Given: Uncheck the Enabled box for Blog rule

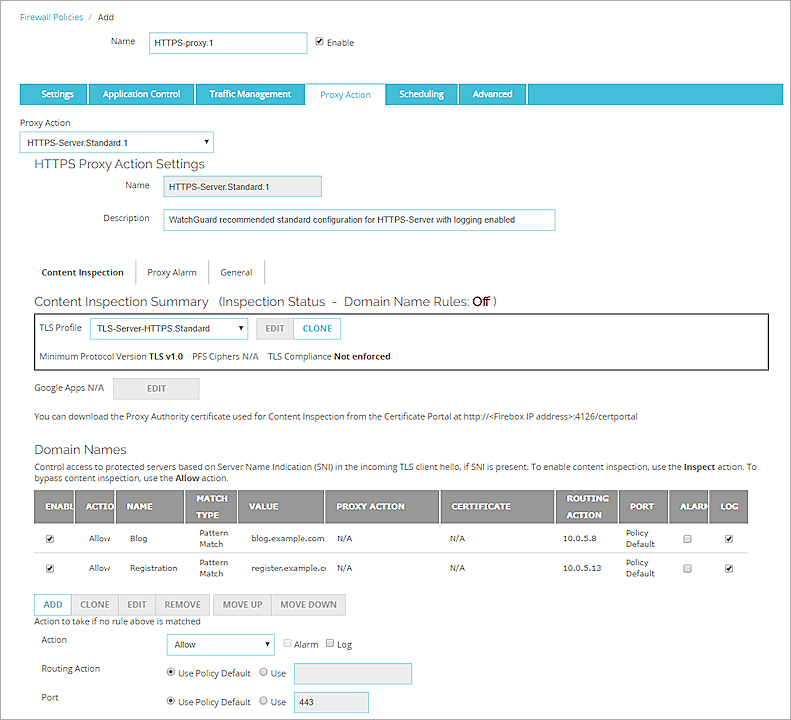Looking at the screenshot, I should tap(50, 539).
